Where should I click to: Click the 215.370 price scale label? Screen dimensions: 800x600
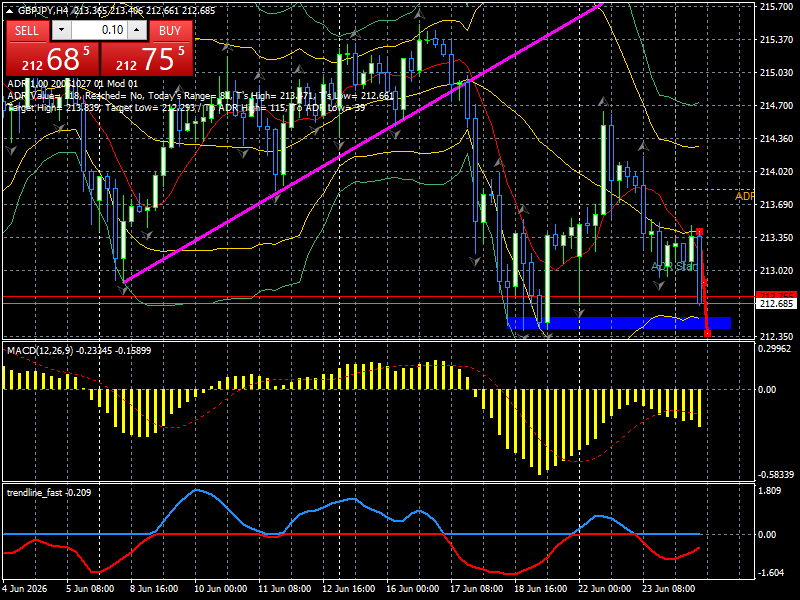776,40
